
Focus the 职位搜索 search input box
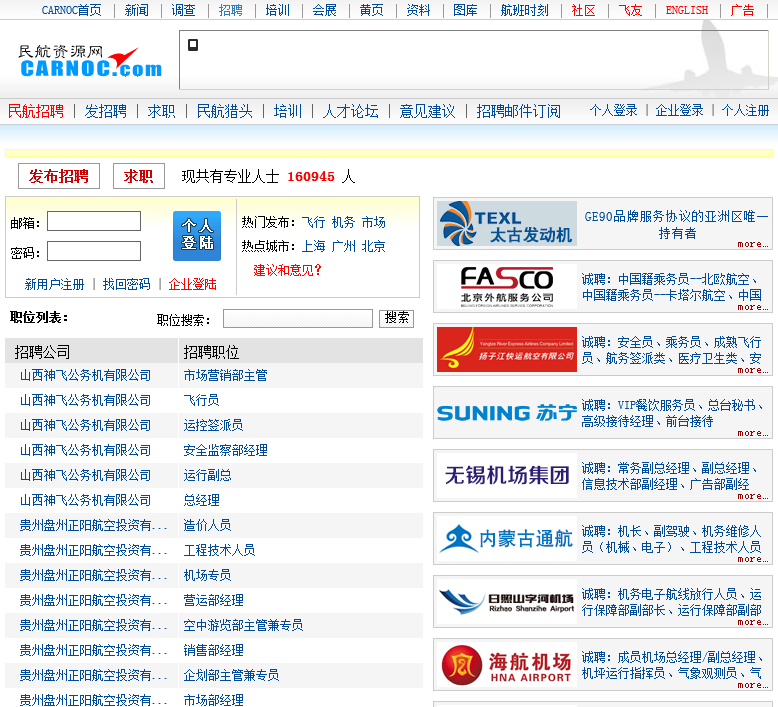(x=298, y=319)
